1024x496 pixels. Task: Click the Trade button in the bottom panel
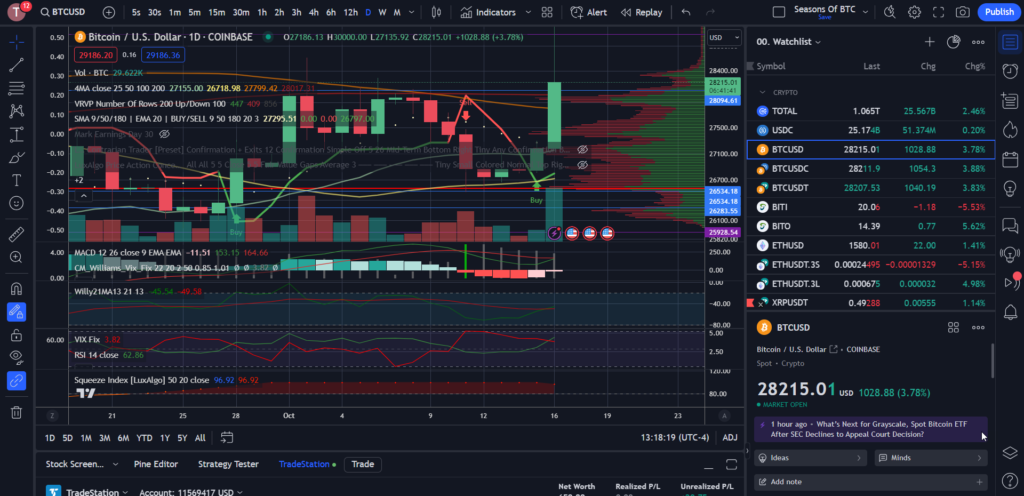363,465
